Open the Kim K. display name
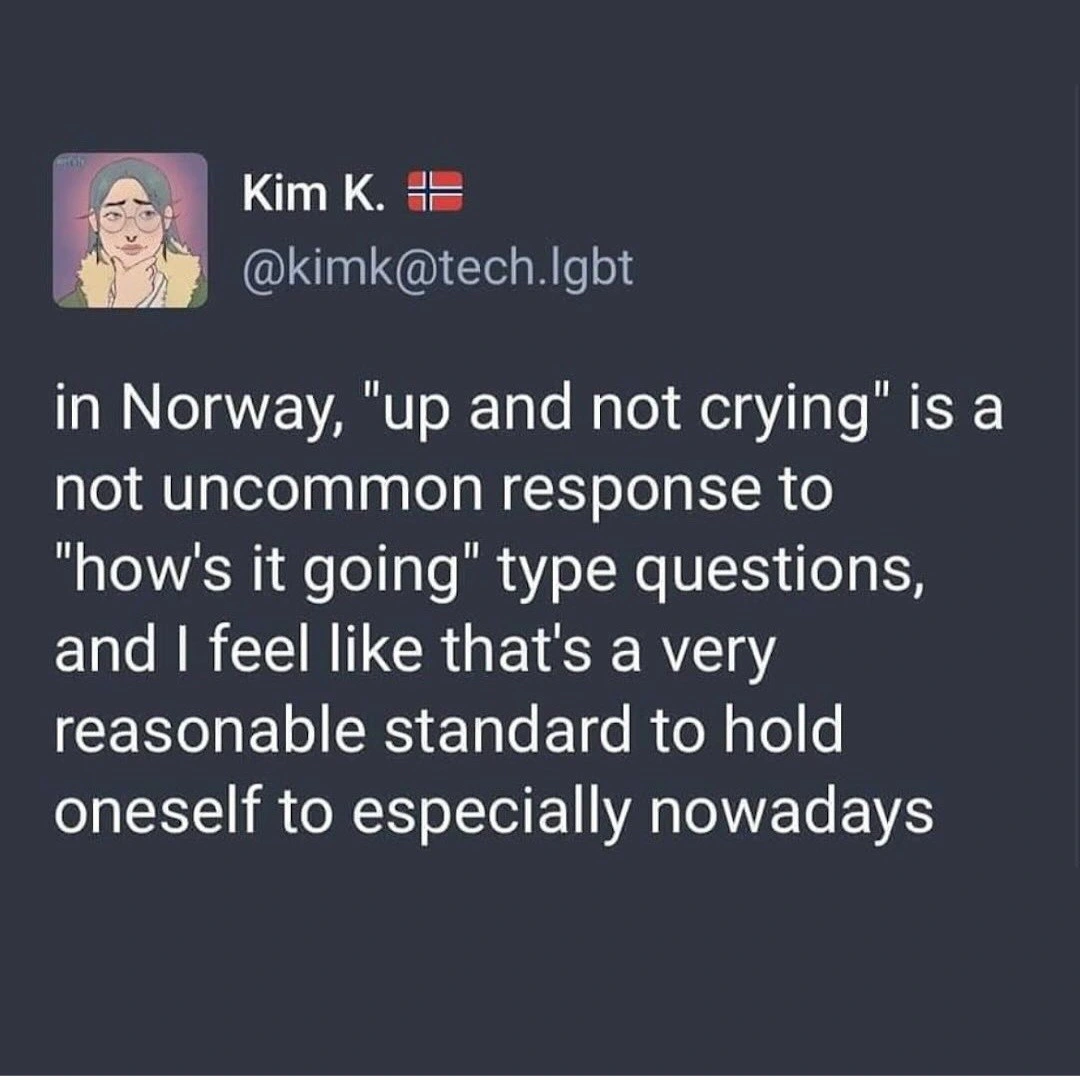The height and width of the screenshot is (1080, 1080). tap(313, 193)
